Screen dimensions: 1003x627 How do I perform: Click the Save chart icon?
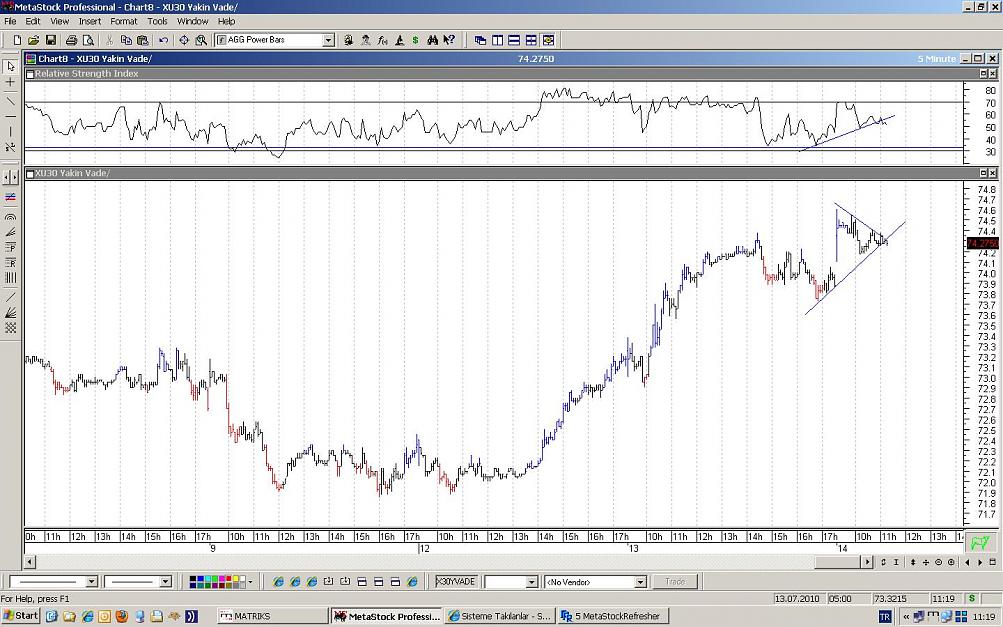50,40
